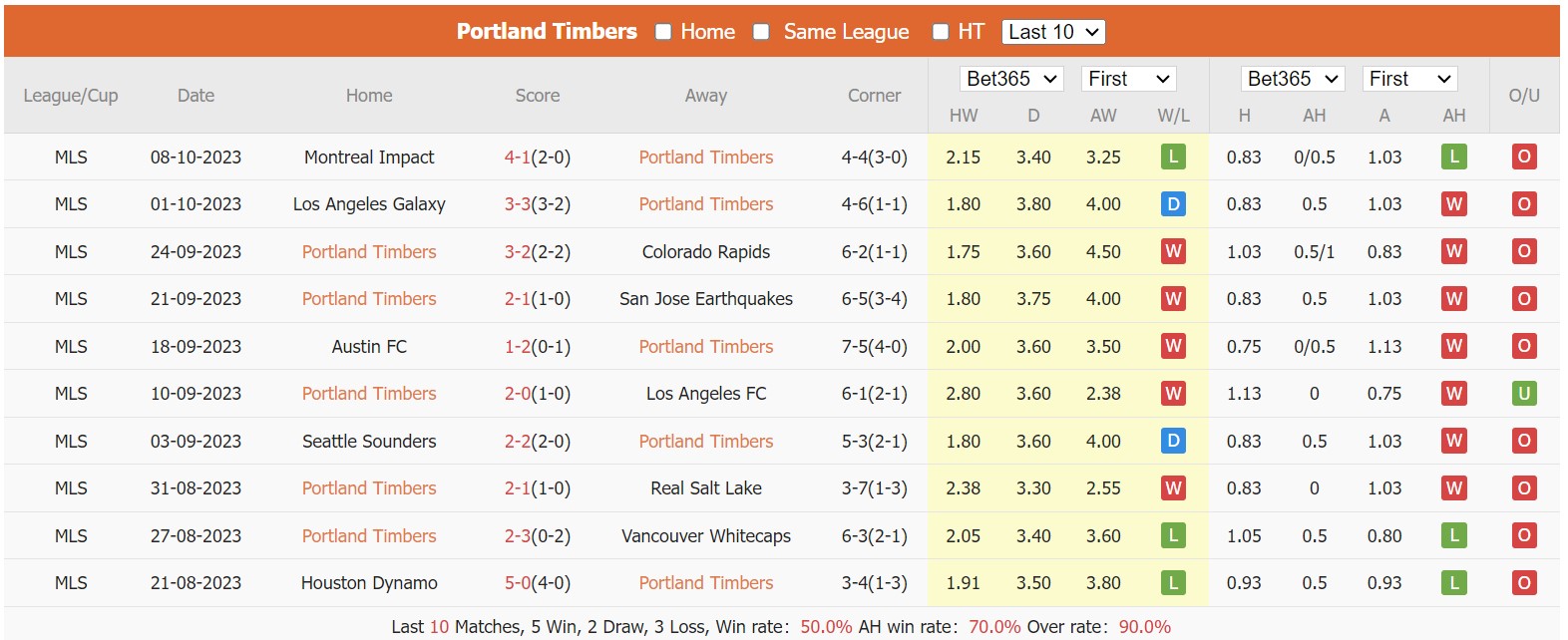The width and height of the screenshot is (1568, 640).
Task: Click the Portland Timbers link on the Seattle Sounders row
Action: pos(705,441)
